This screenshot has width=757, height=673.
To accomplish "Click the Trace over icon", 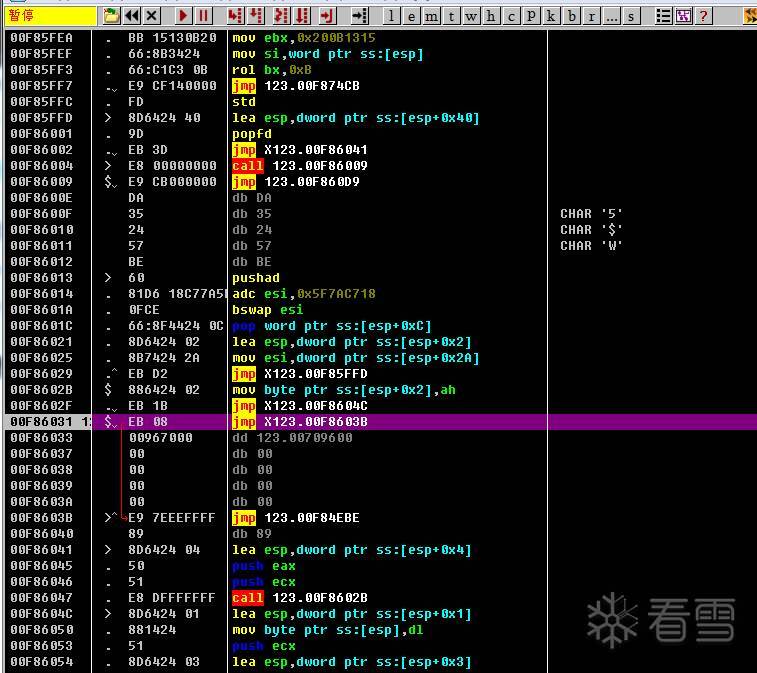I will click(302, 16).
